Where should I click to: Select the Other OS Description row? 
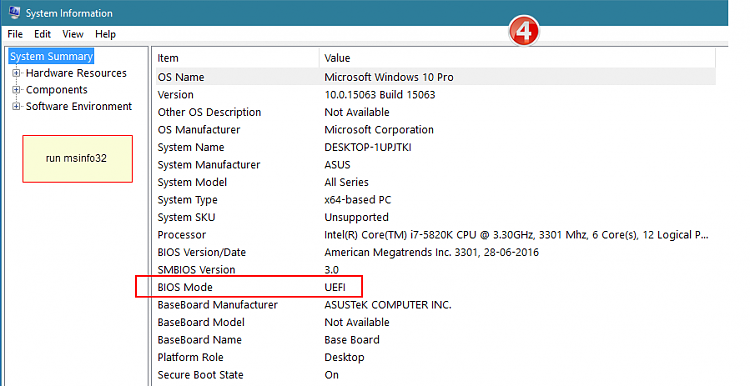436,112
